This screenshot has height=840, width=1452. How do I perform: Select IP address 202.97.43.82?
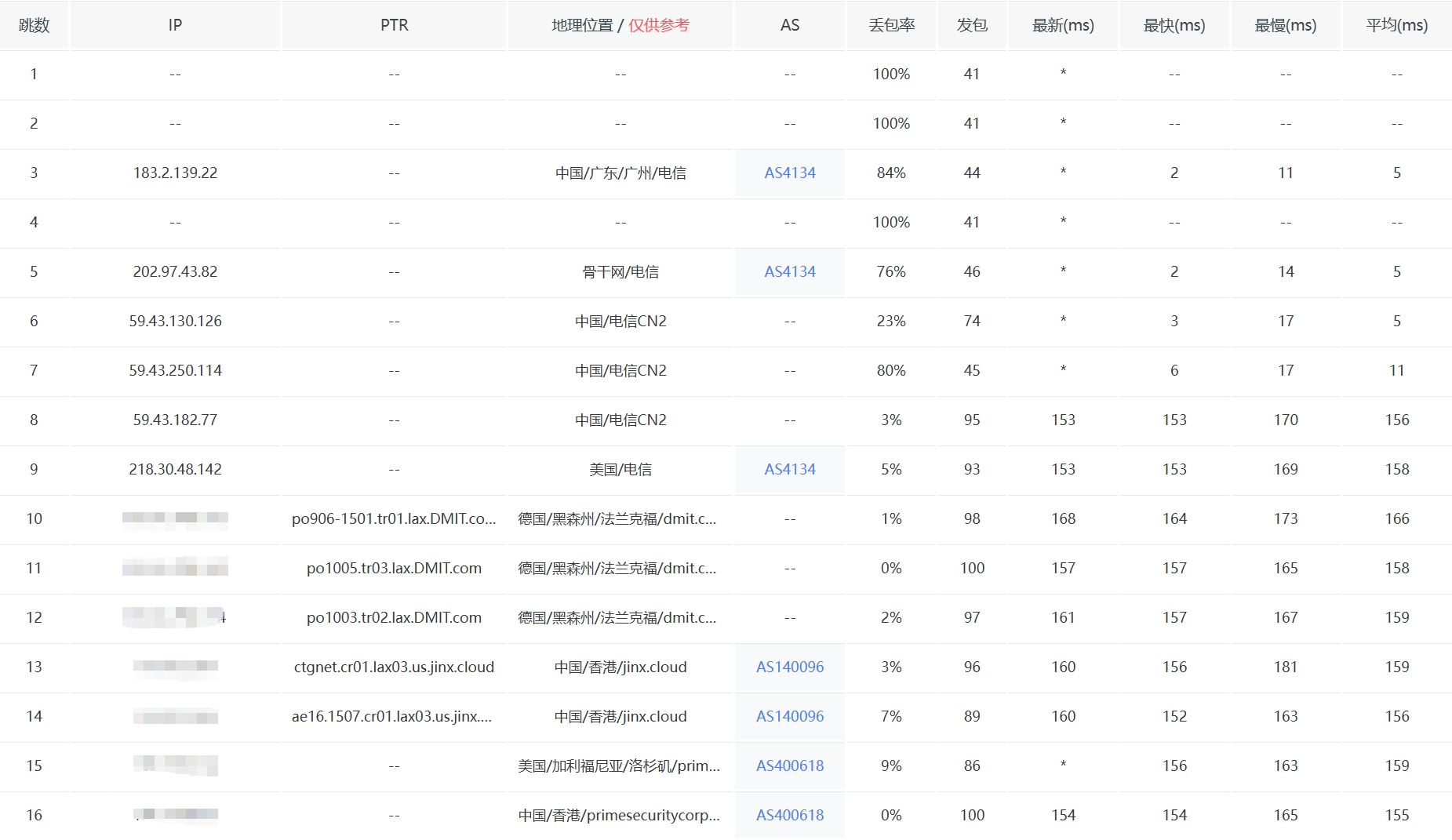(x=175, y=271)
